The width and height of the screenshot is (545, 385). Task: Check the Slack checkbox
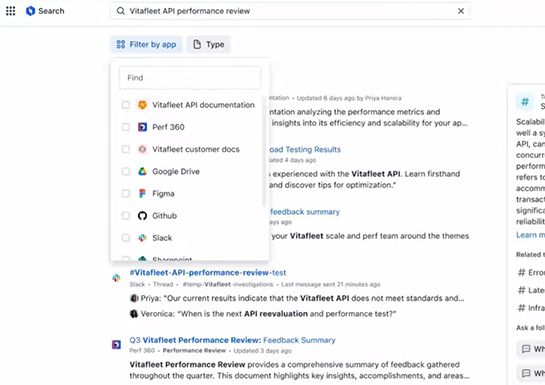coord(126,238)
